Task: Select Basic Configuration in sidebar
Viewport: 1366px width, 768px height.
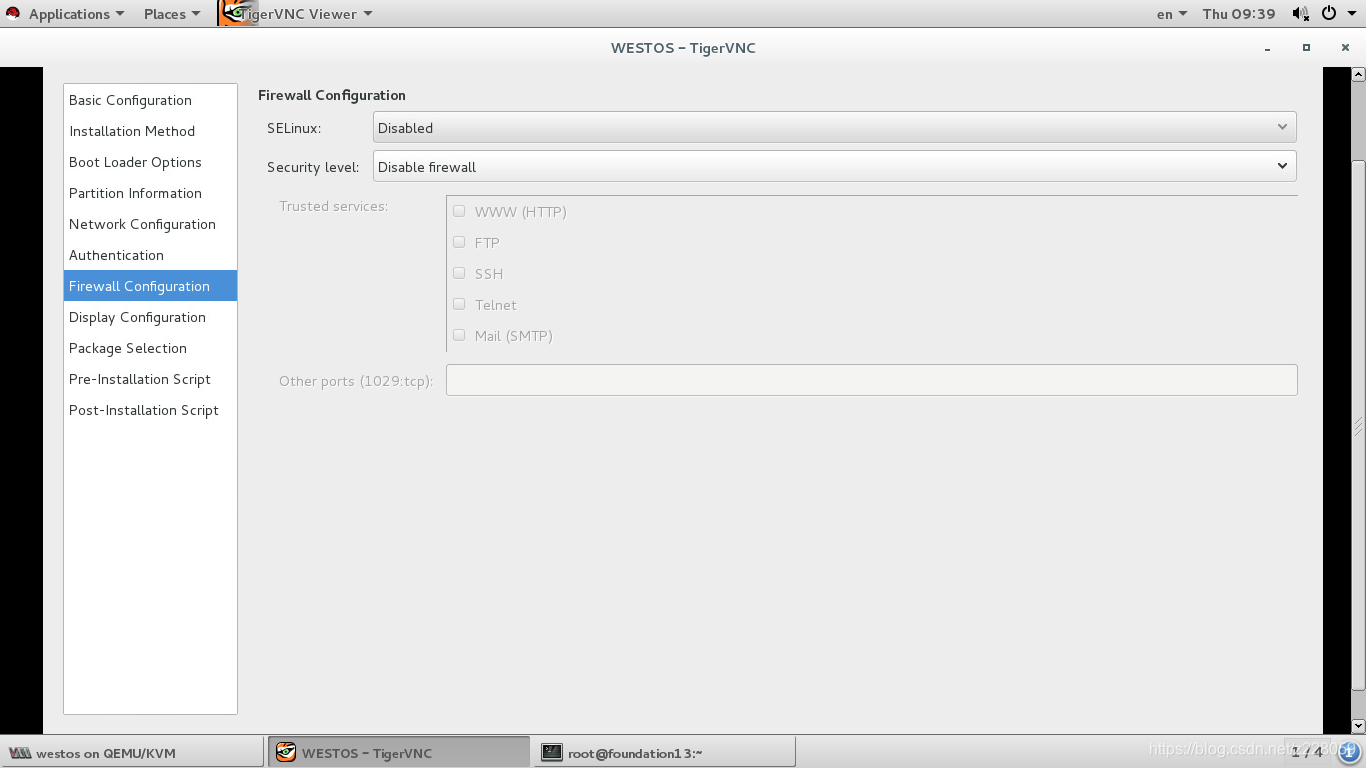Action: (150, 100)
